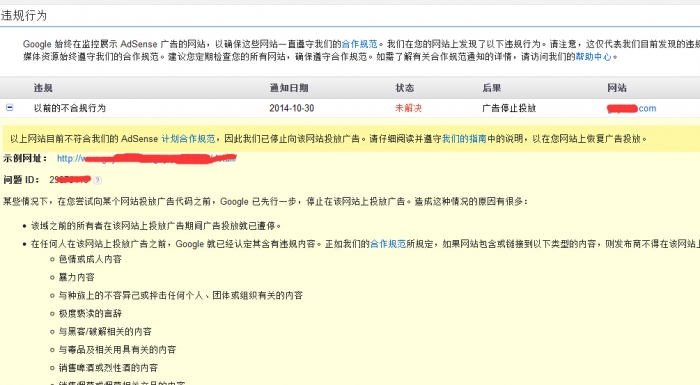Click the 违规行为 page heading
Viewport: 700px width, 385px height.
click(x=24, y=16)
